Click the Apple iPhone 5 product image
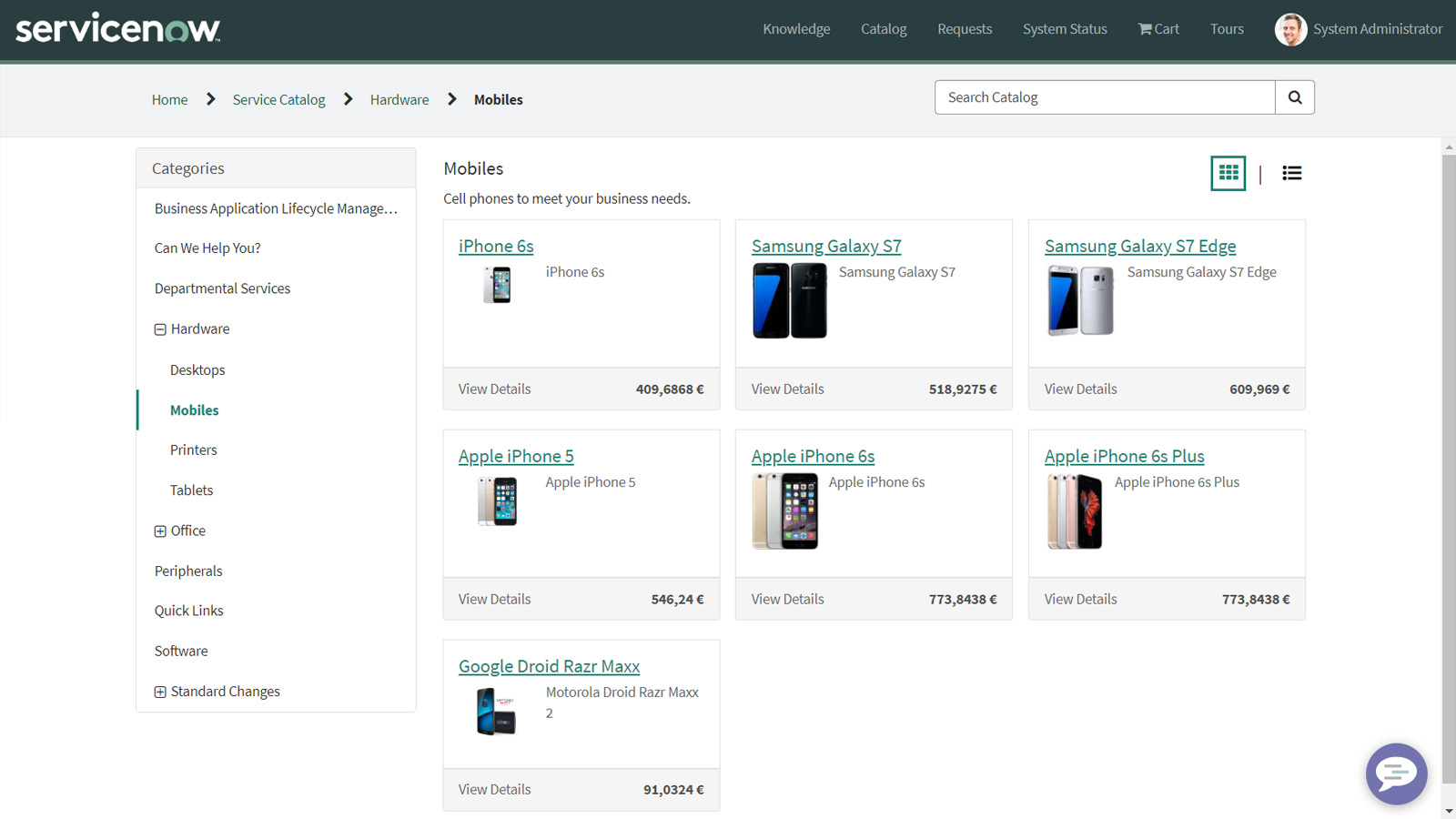 click(x=497, y=500)
